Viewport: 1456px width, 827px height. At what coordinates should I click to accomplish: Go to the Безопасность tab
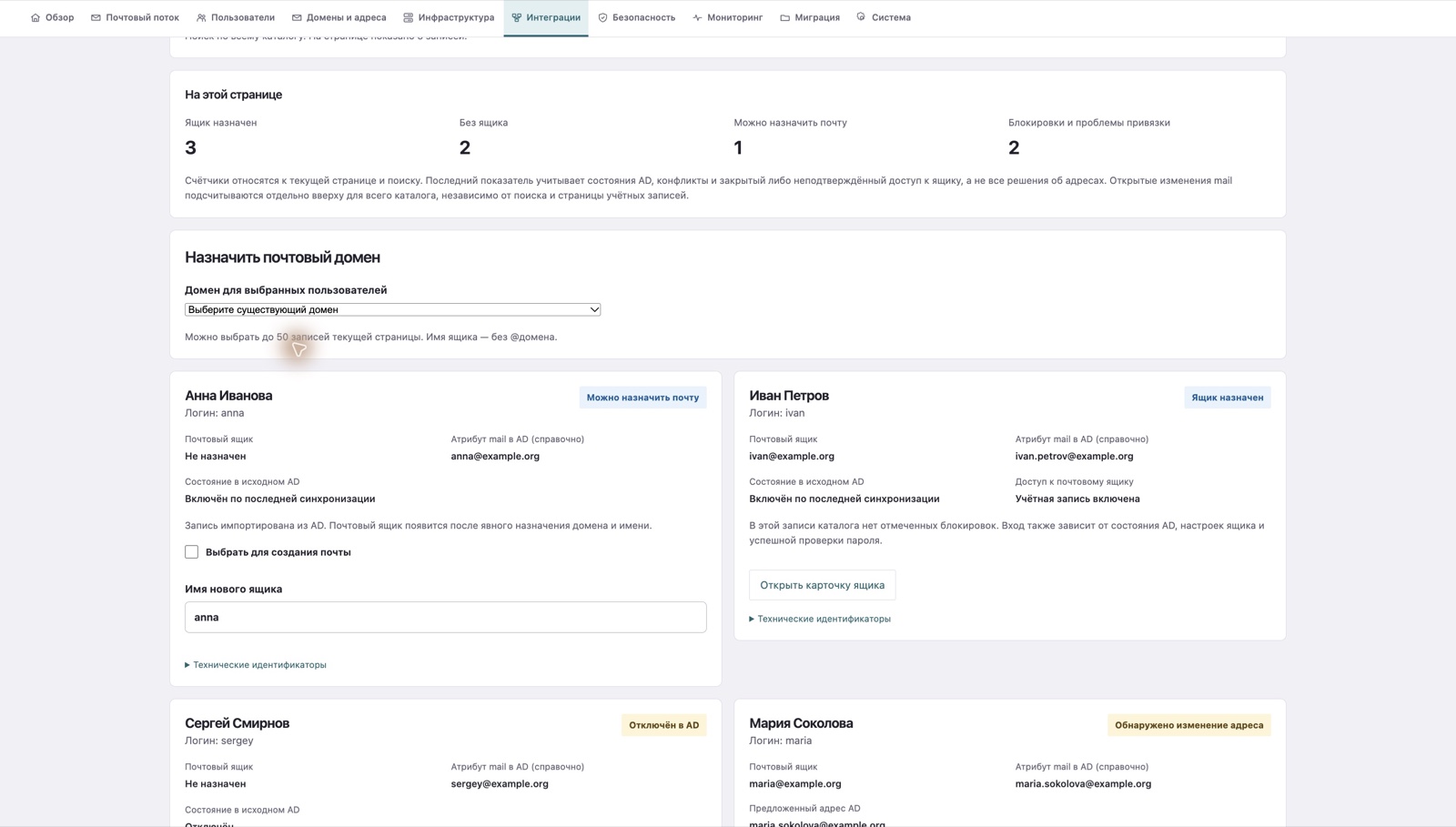pyautogui.click(x=636, y=17)
